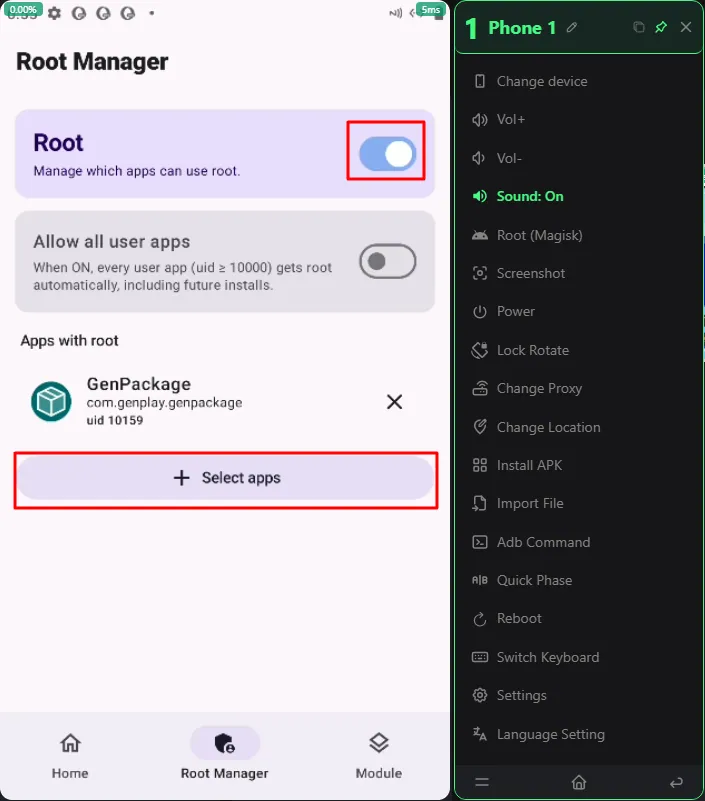Click the 5ms latency badge
The height and width of the screenshot is (801, 705).
[431, 10]
